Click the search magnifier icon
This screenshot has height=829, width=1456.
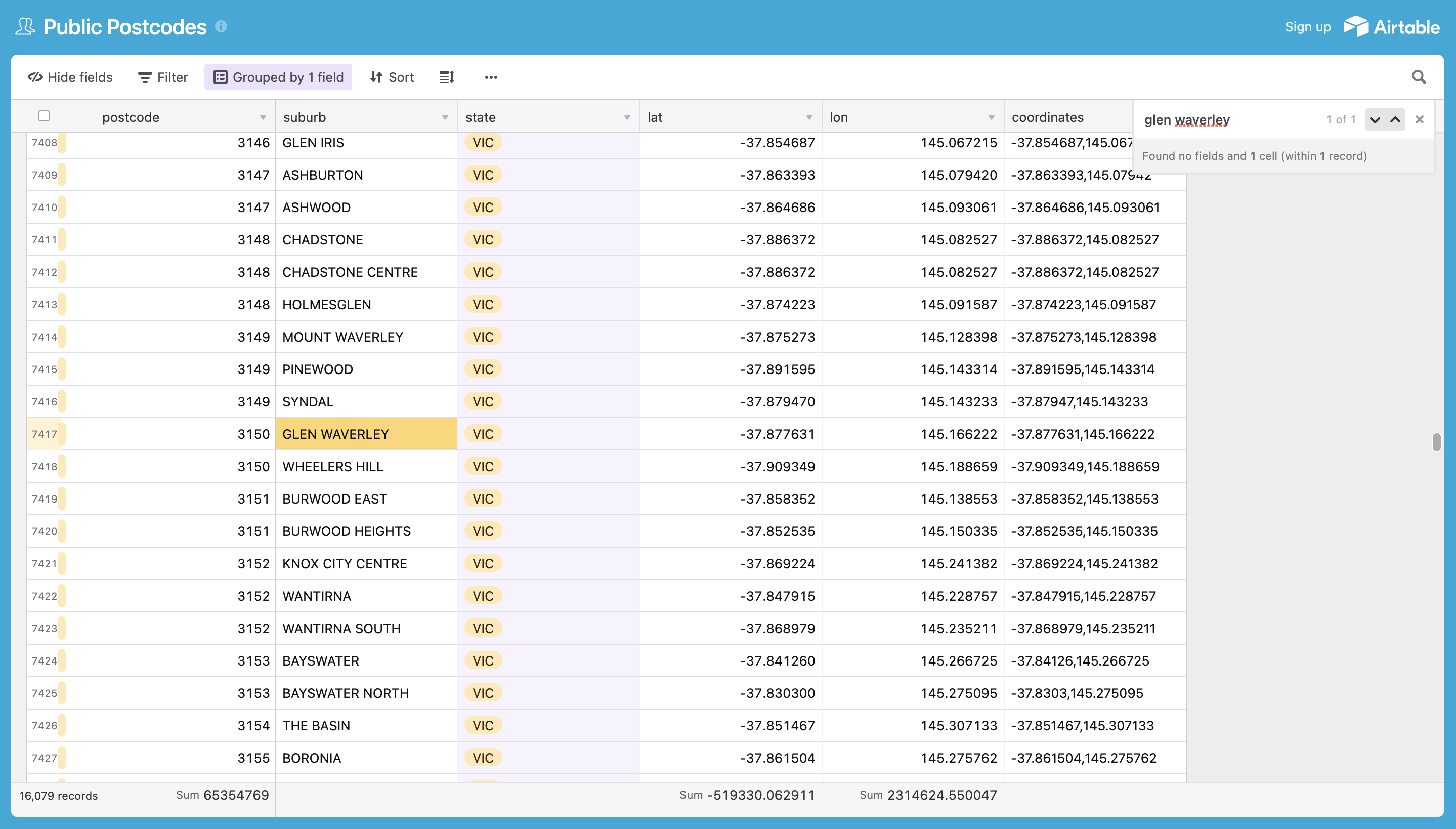pos(1419,77)
